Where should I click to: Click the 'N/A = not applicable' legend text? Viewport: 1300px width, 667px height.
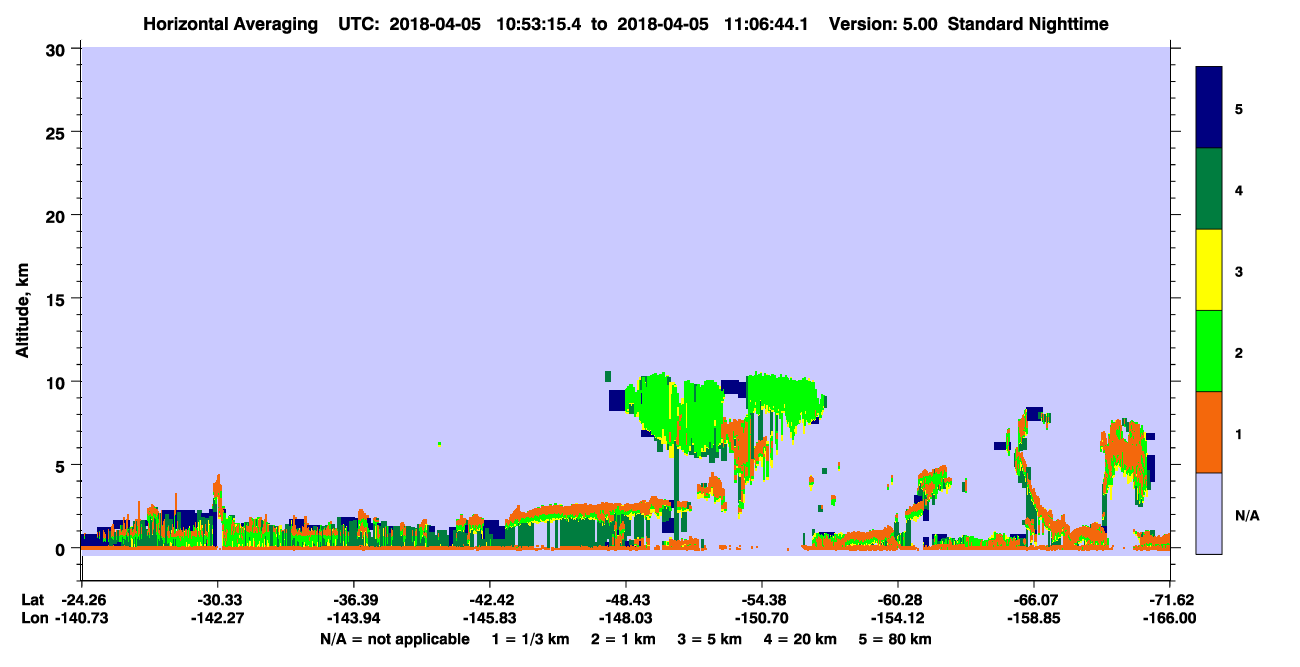point(394,639)
